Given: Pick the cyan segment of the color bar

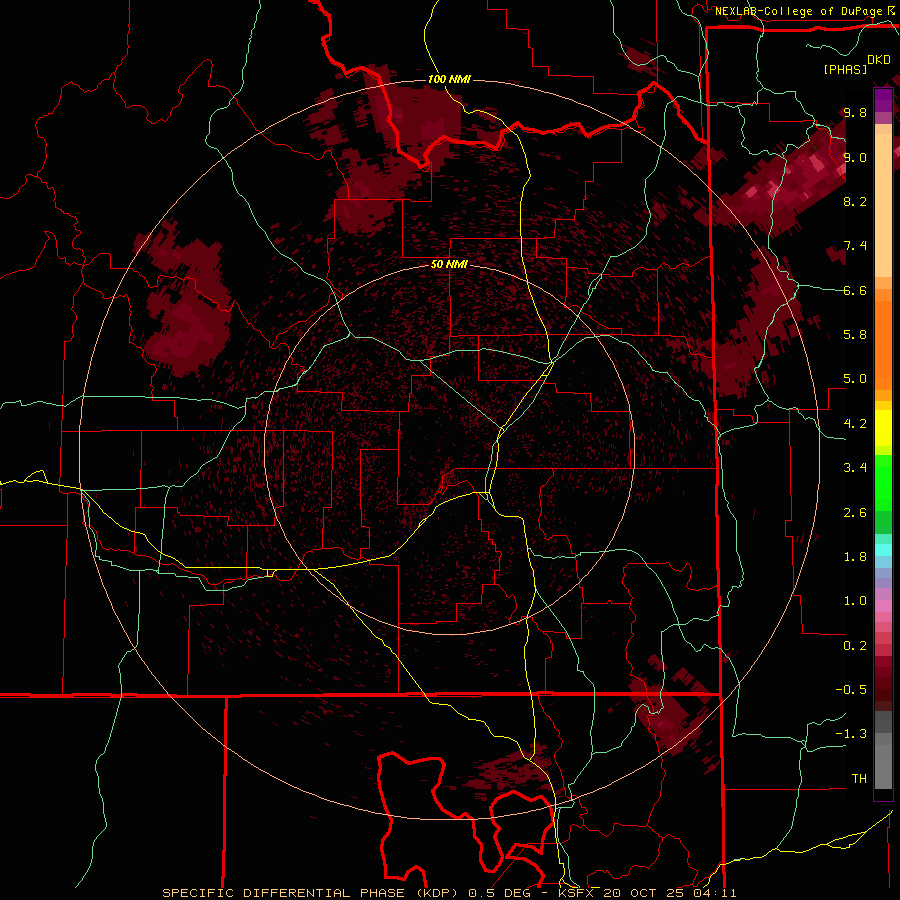Looking at the screenshot, I should (x=883, y=550).
